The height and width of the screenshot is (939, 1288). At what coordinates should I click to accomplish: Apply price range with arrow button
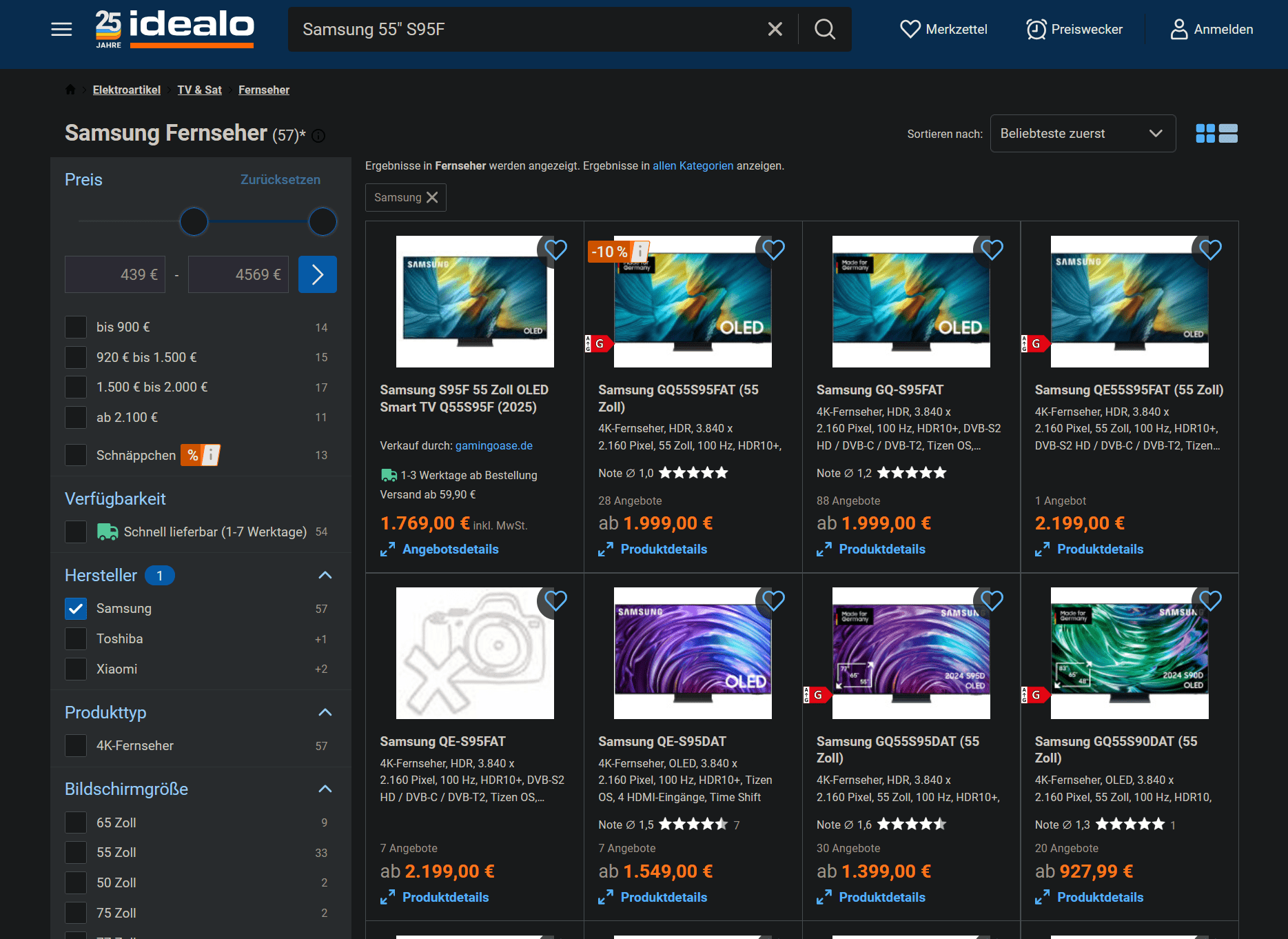(318, 274)
